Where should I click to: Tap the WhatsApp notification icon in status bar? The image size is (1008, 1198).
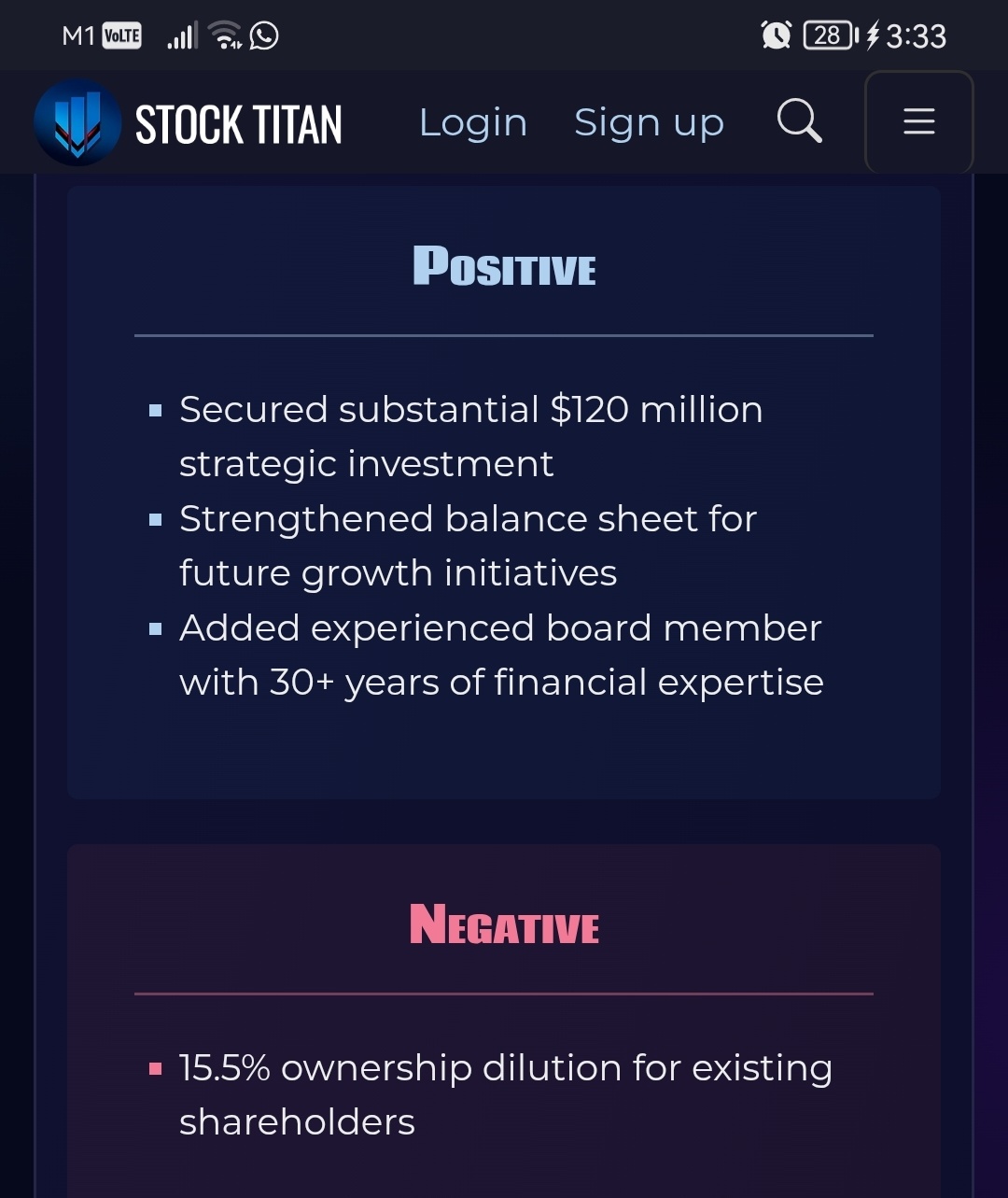264,35
